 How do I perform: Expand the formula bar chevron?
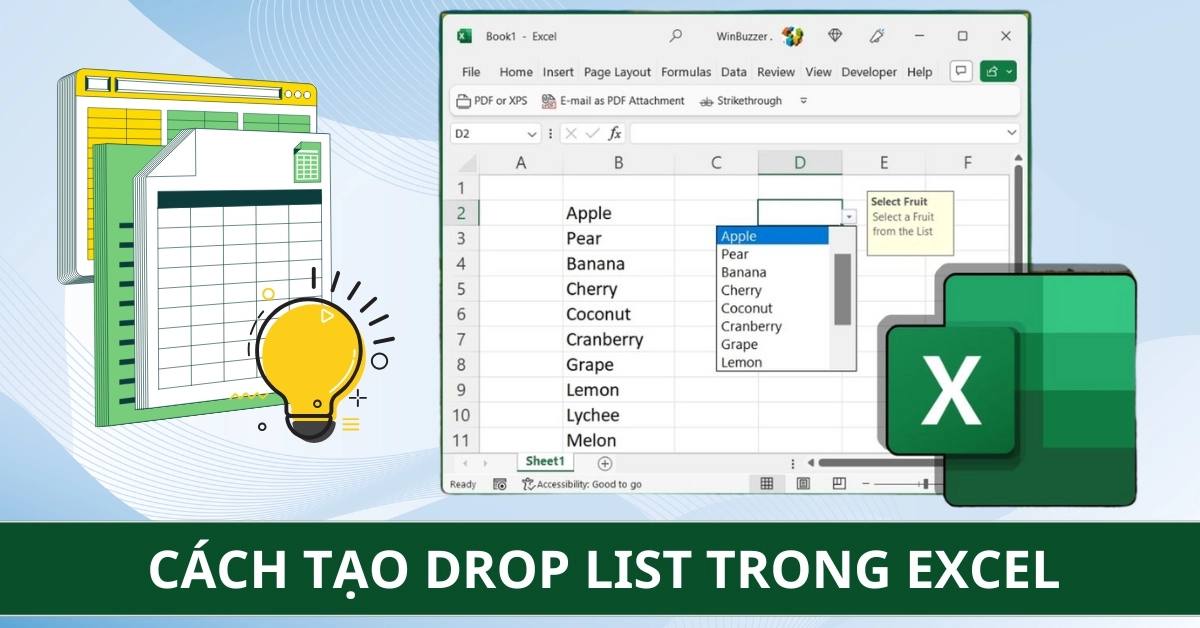pos(1012,133)
